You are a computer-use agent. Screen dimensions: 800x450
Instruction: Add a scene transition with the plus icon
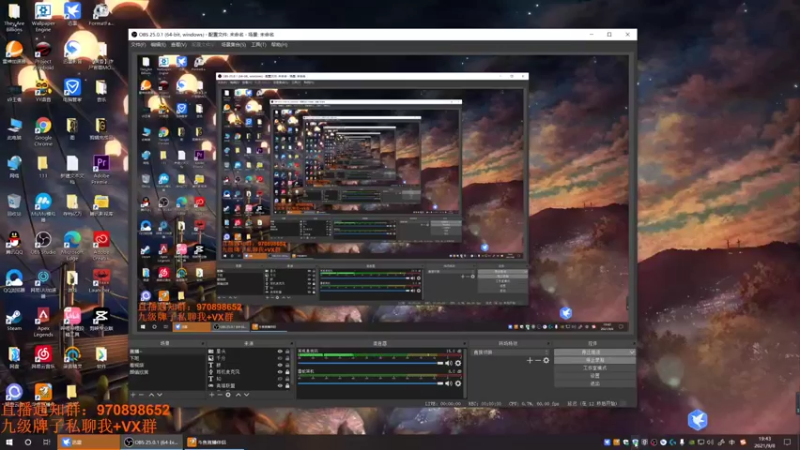pyautogui.click(x=530, y=361)
